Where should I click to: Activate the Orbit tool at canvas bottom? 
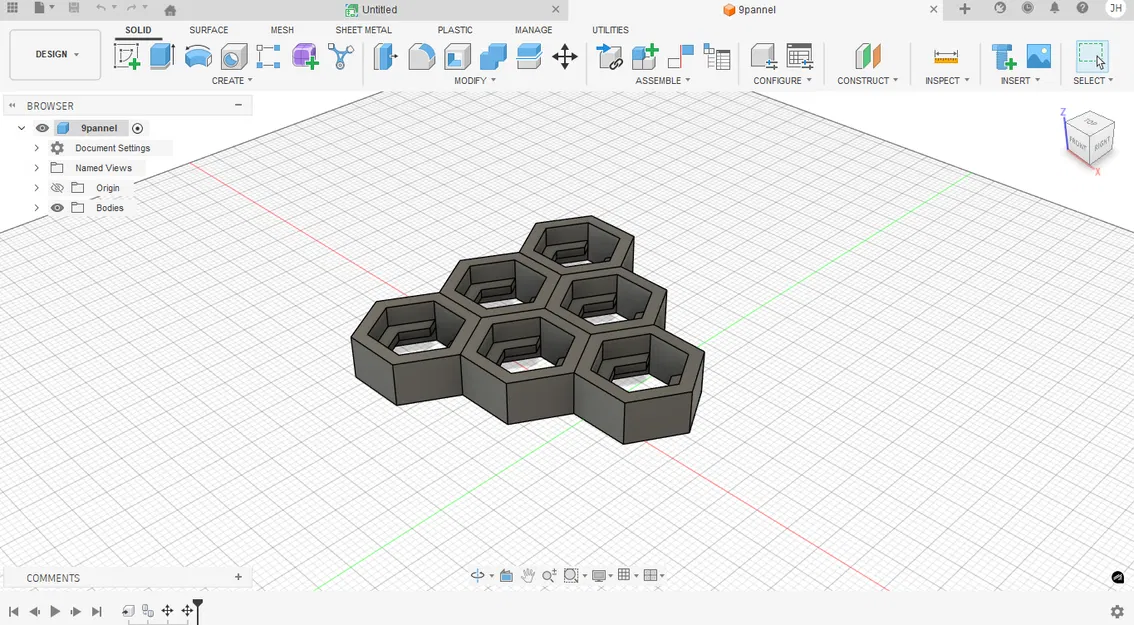477,575
